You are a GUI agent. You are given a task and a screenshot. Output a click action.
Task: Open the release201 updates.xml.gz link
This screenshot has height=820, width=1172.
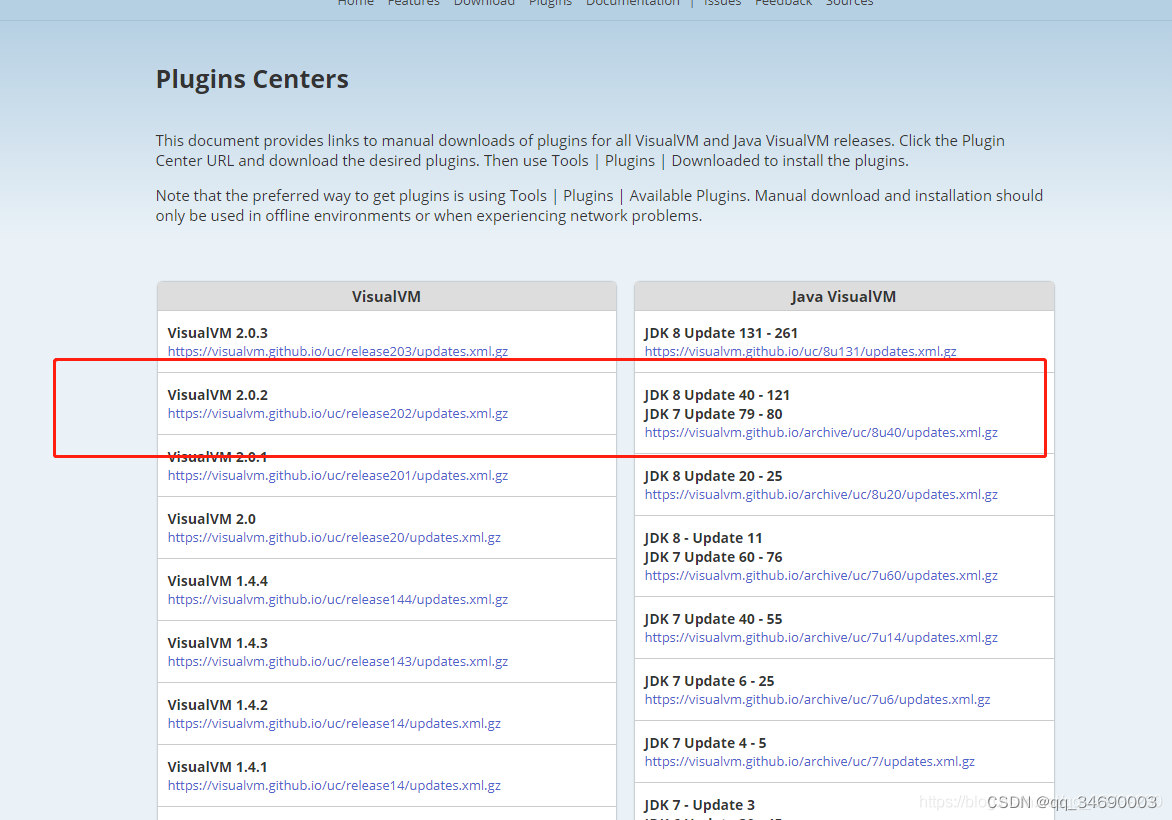[x=338, y=475]
